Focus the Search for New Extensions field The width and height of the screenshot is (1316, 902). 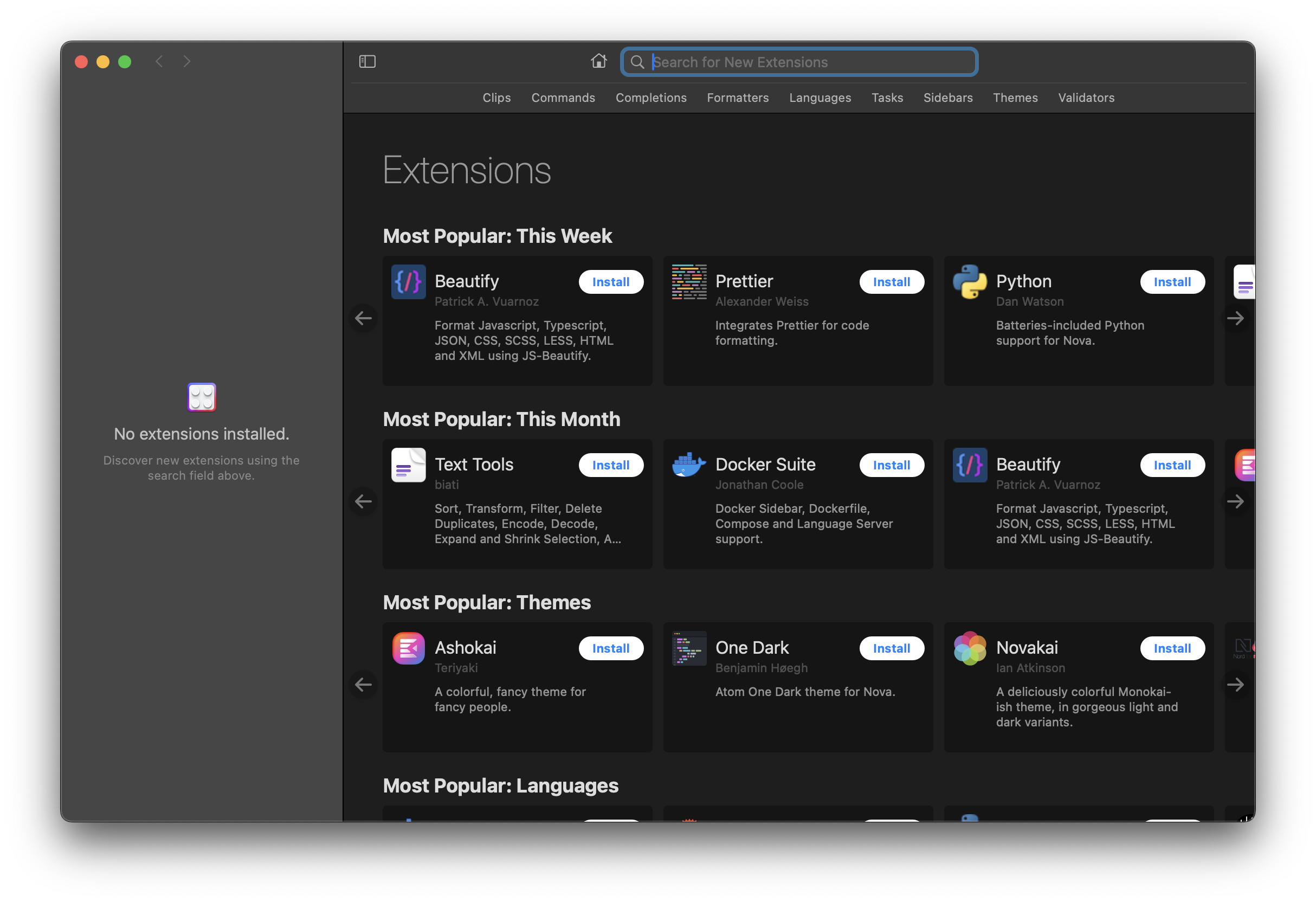pyautogui.click(x=799, y=62)
